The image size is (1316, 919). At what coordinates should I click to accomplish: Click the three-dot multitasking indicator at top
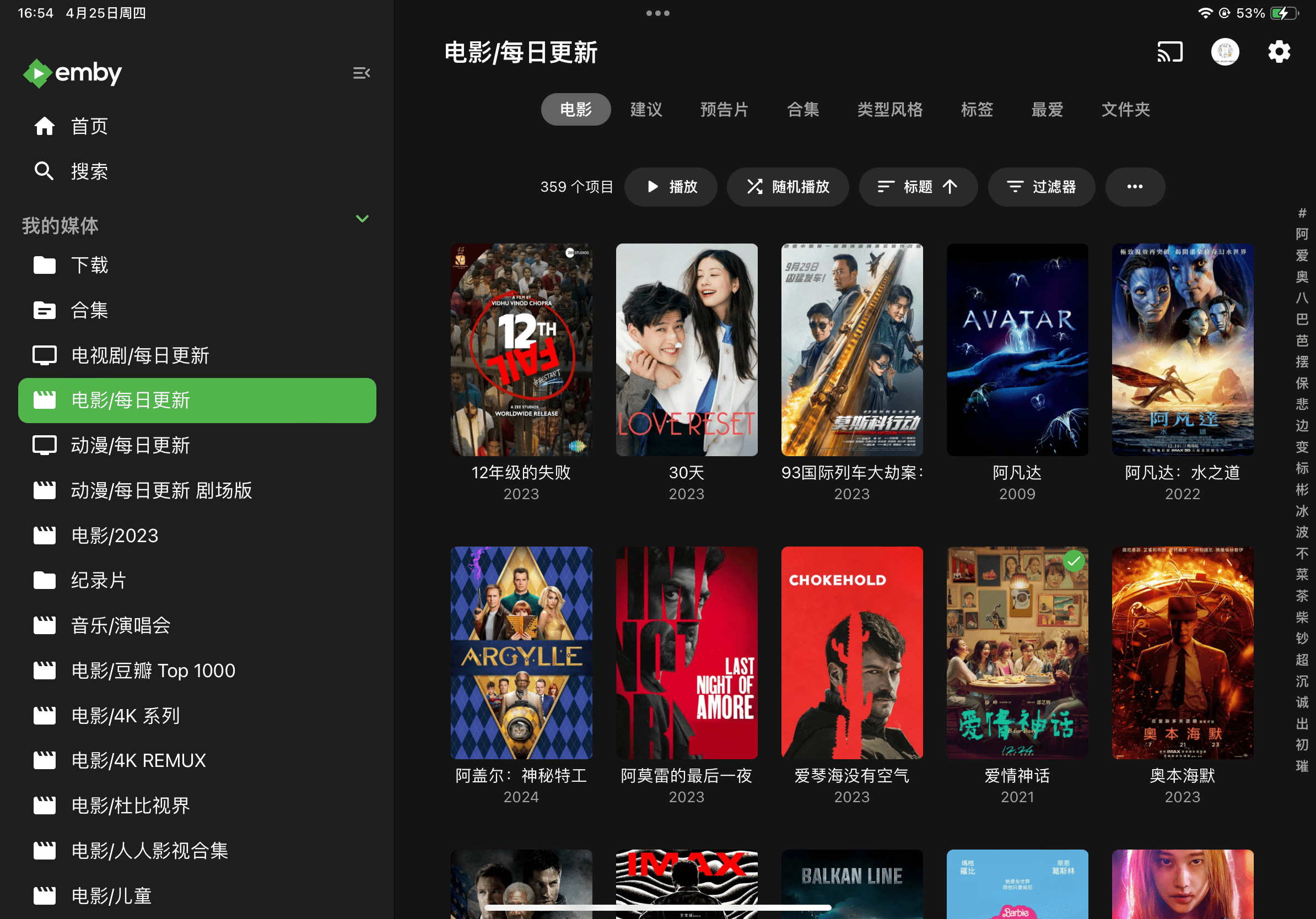coord(658,13)
